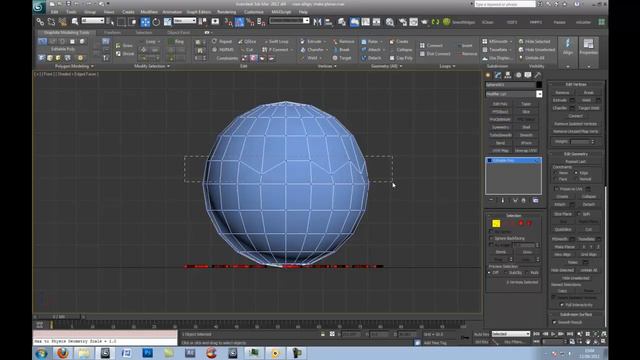Open the Edit menu
Screen dimensions: 640x360
click(54, 12)
